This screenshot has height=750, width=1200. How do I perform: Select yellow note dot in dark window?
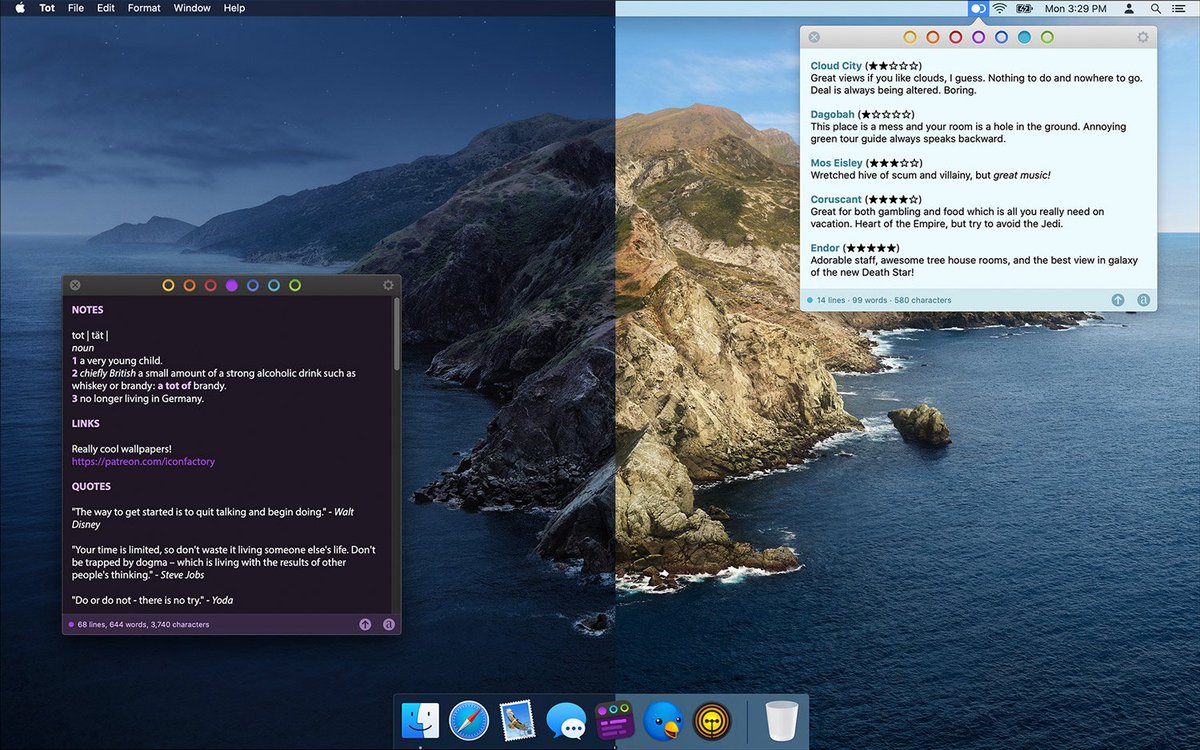click(x=168, y=285)
